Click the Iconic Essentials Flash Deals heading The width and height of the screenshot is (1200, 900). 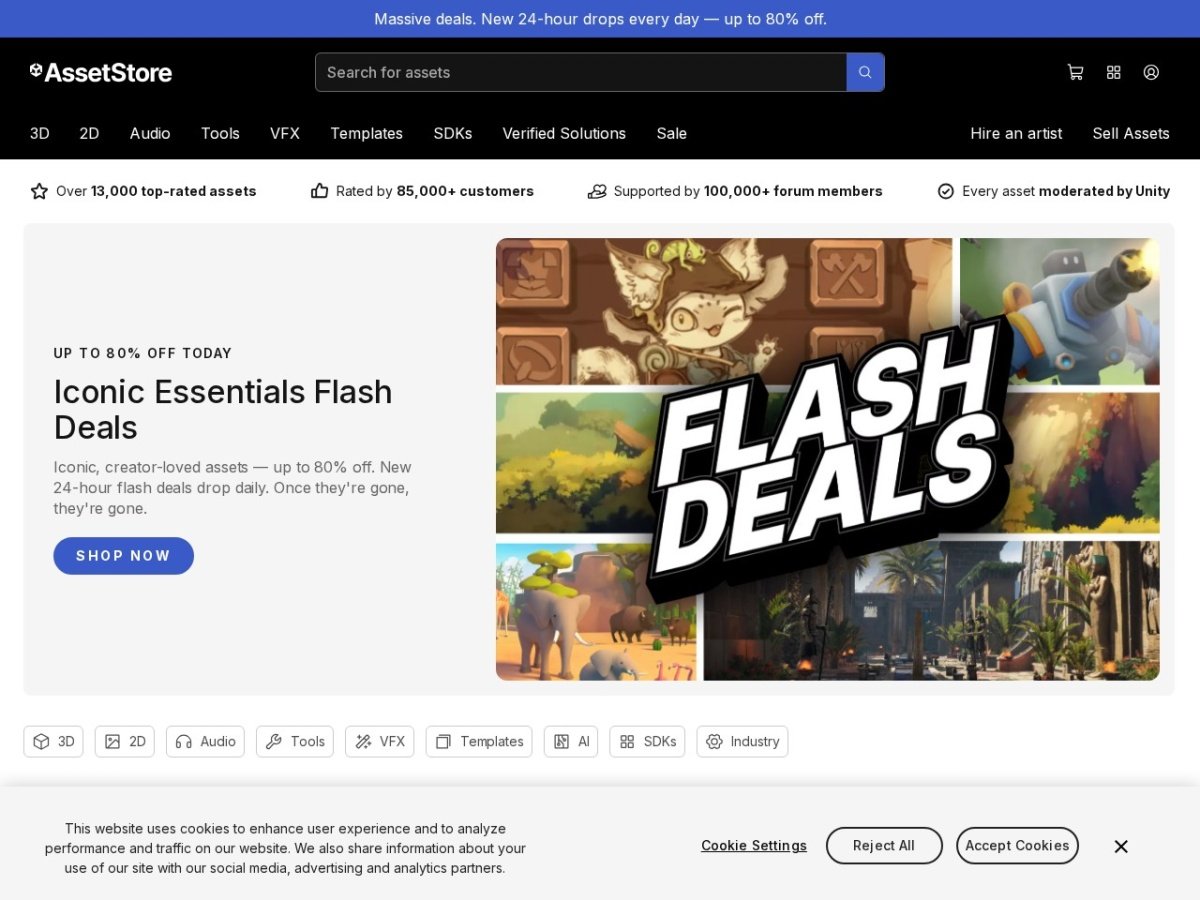coord(223,409)
